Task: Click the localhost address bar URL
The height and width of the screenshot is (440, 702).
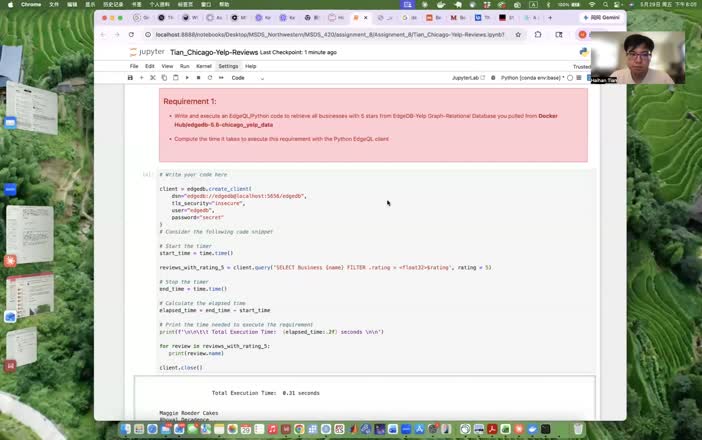Action: point(330,34)
